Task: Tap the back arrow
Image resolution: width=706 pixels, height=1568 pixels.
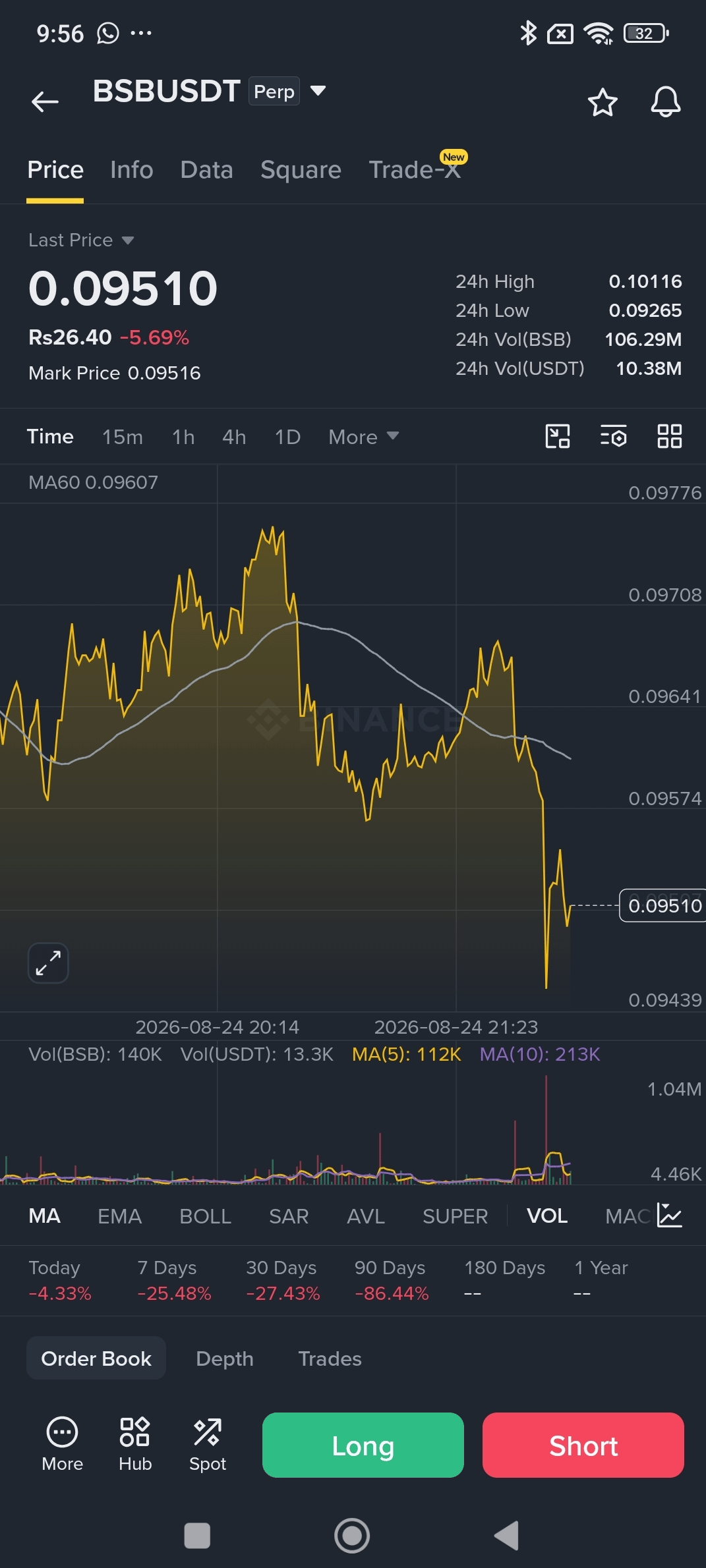Action: [45, 101]
